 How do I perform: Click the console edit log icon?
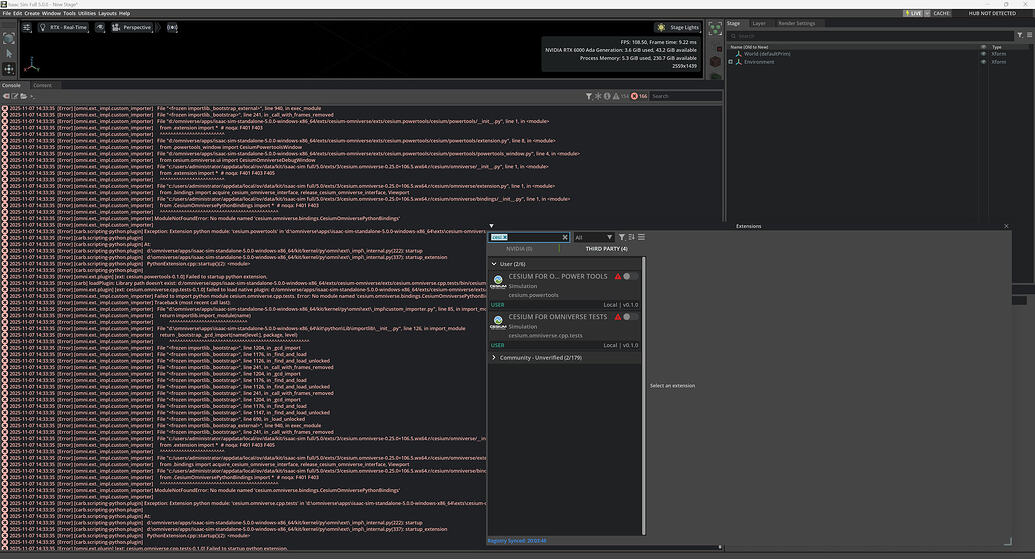point(15,96)
